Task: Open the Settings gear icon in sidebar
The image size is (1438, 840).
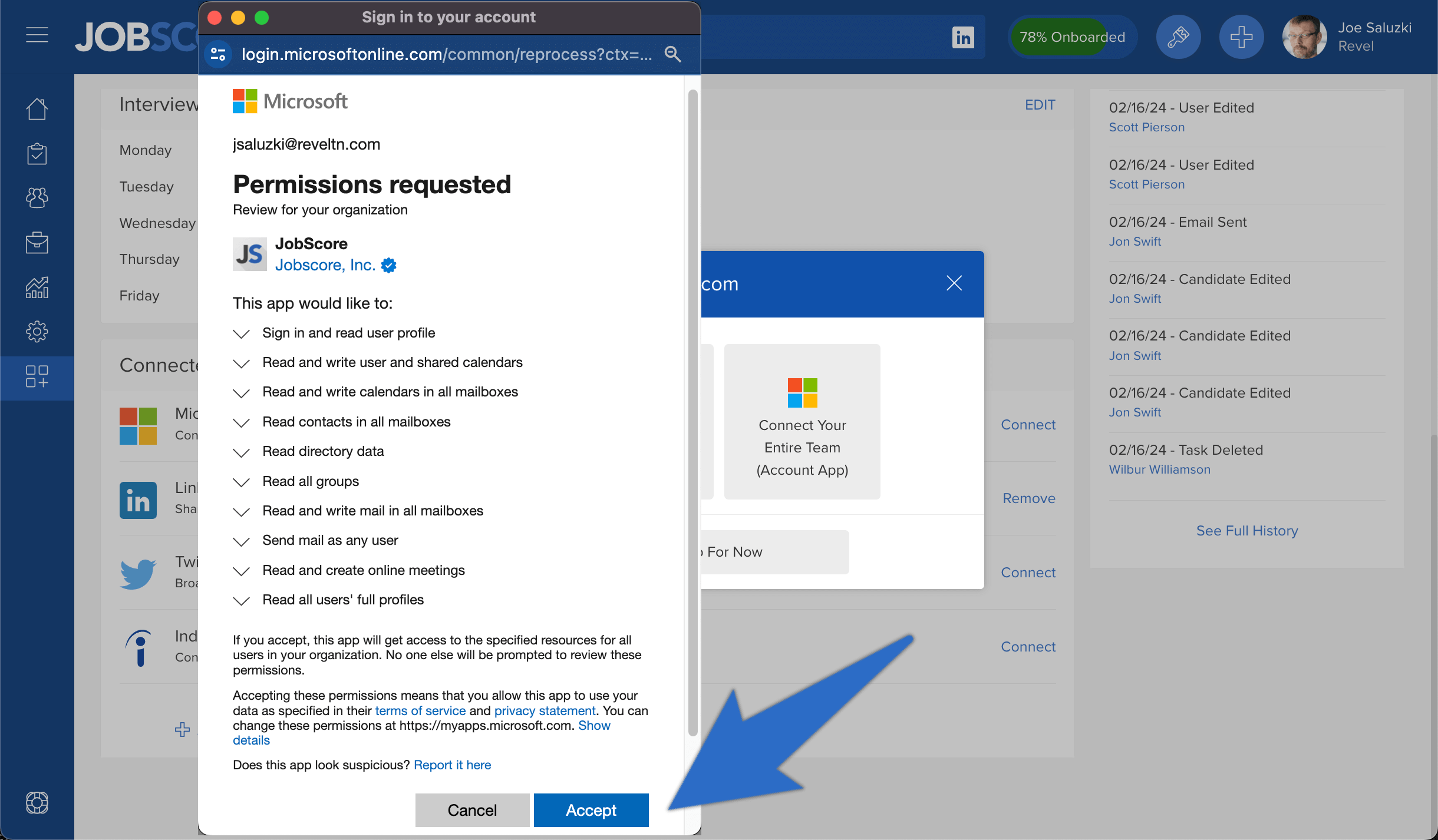Action: pyautogui.click(x=37, y=332)
